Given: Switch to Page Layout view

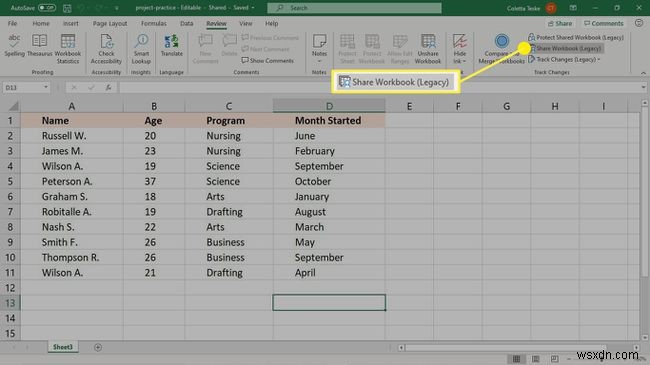Looking at the screenshot, I should coord(536,359).
